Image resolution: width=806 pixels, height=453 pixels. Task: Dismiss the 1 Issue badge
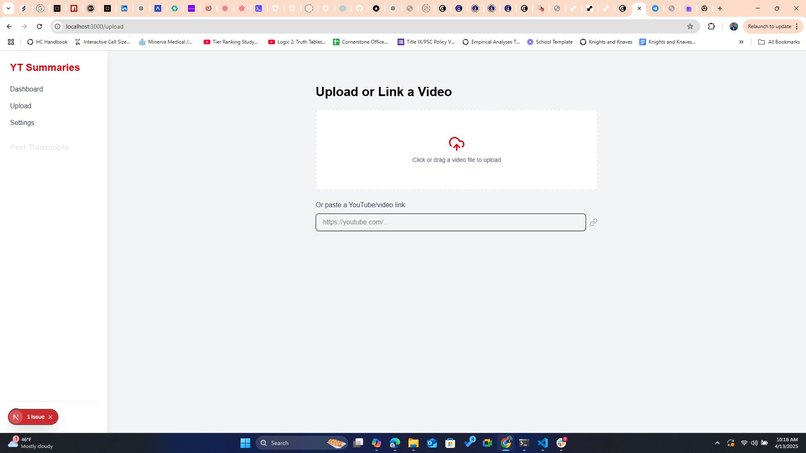click(50, 417)
